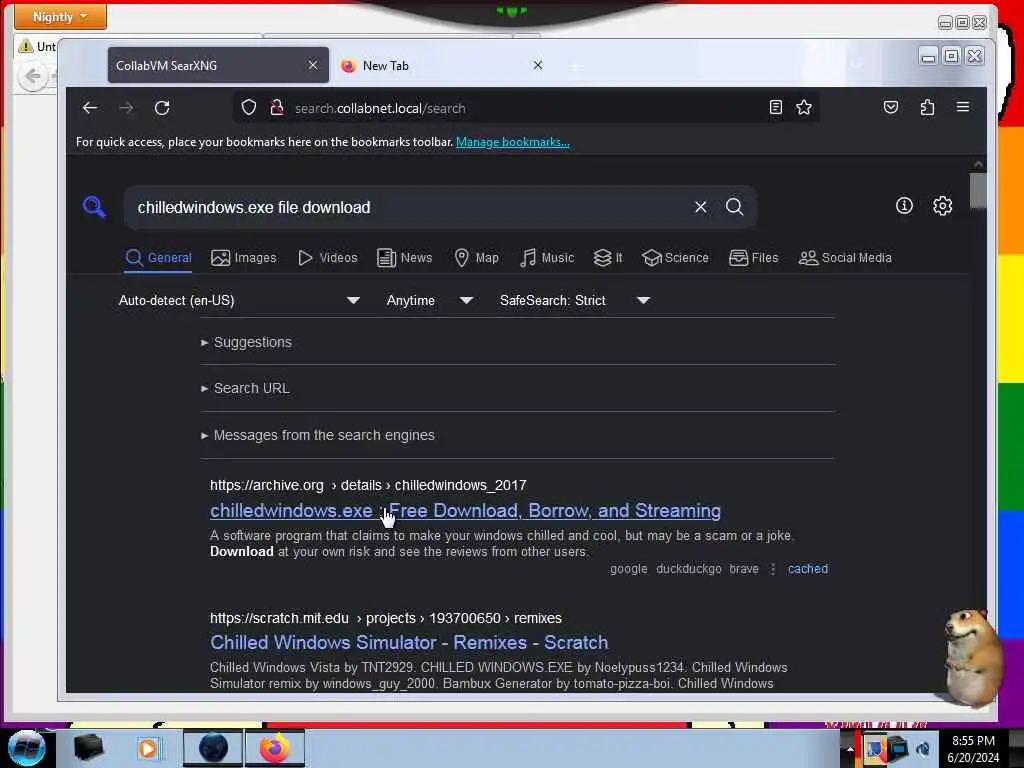Viewport: 1024px width, 768px height.
Task: Click the dark globe browser taskbar icon
Action: [x=213, y=748]
